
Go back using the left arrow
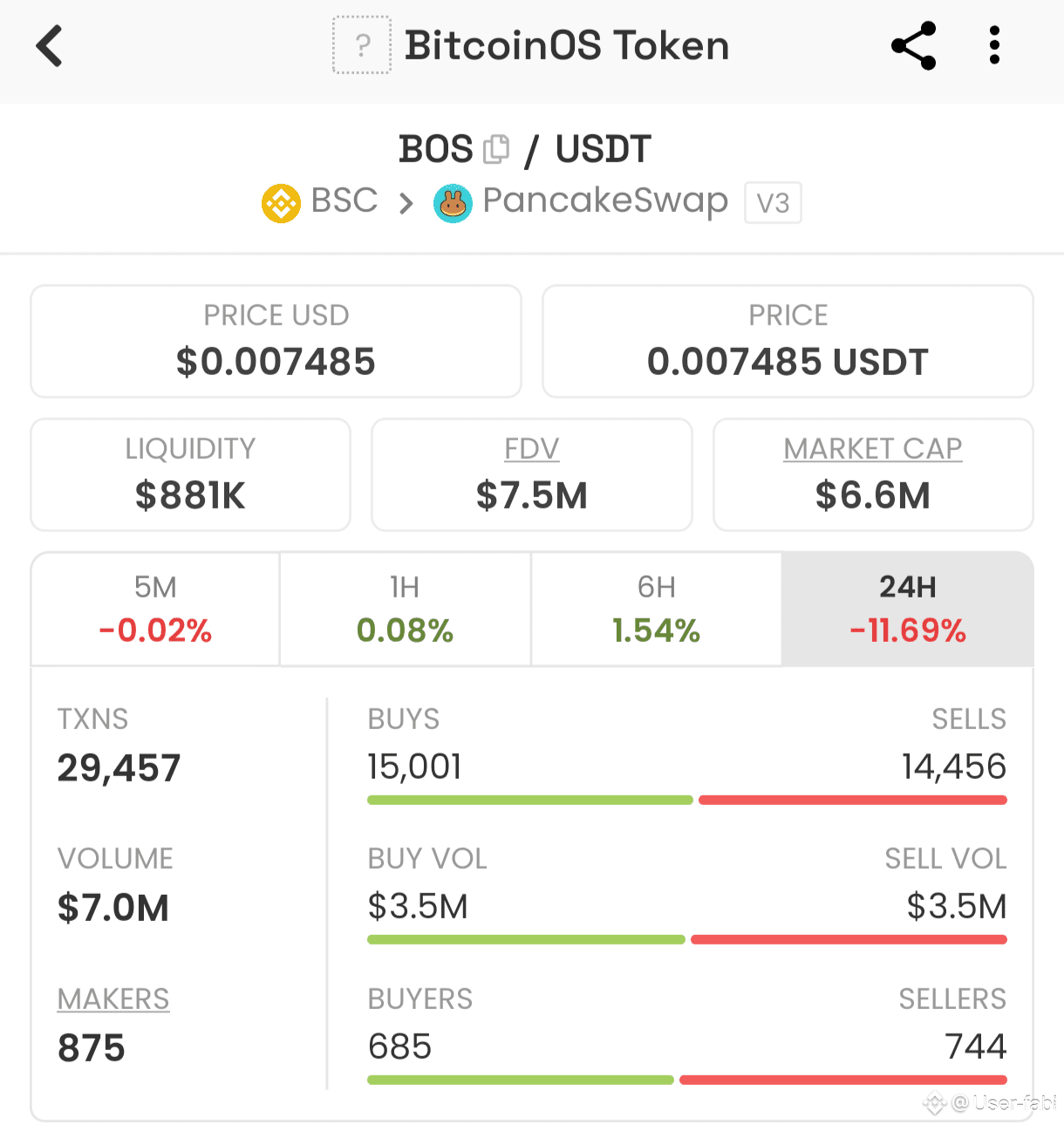click(x=50, y=46)
